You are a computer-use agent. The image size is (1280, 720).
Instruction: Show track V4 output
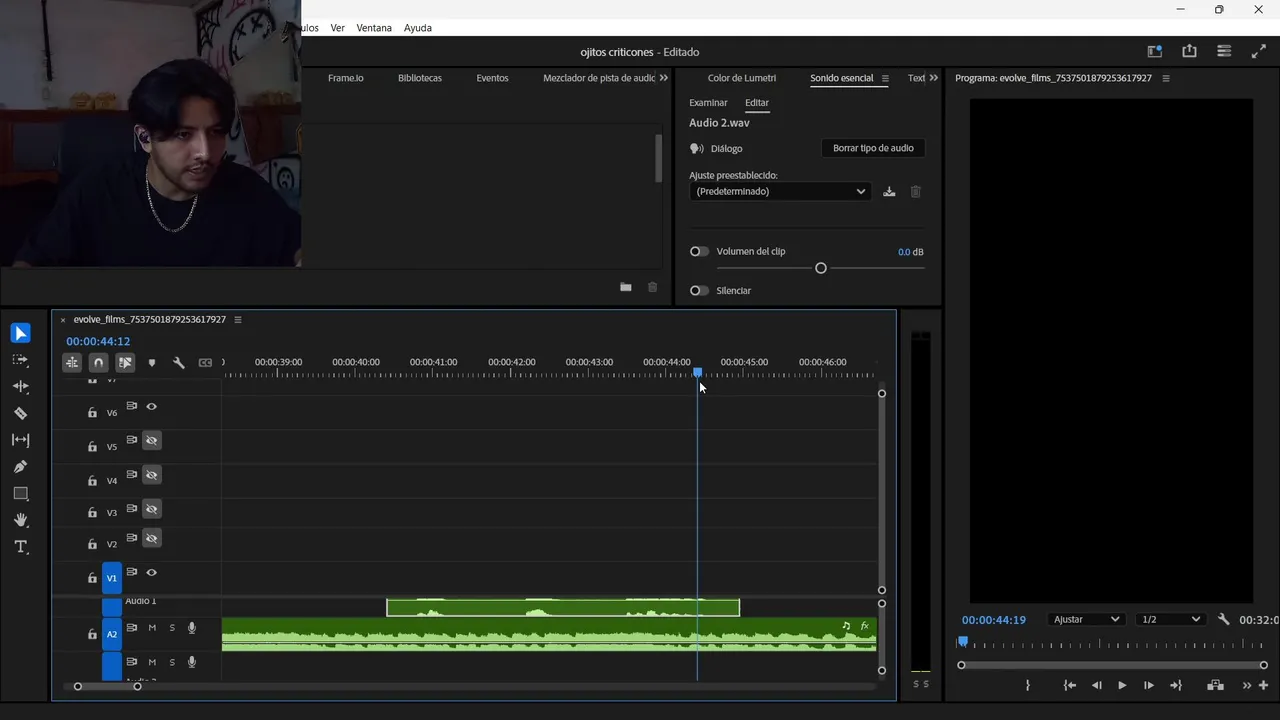click(152, 475)
